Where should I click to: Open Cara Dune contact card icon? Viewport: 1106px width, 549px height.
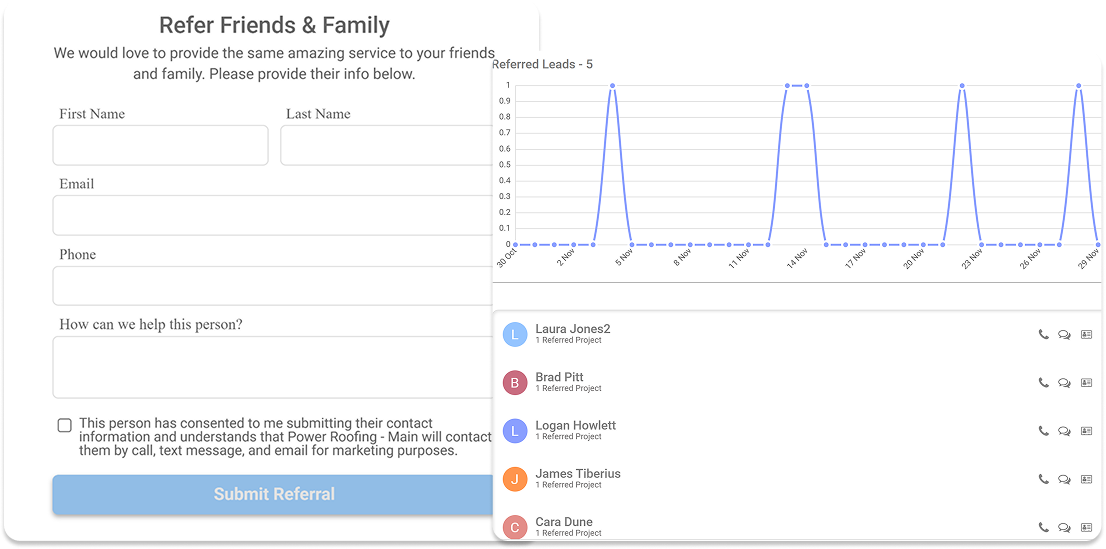[x=1086, y=527]
